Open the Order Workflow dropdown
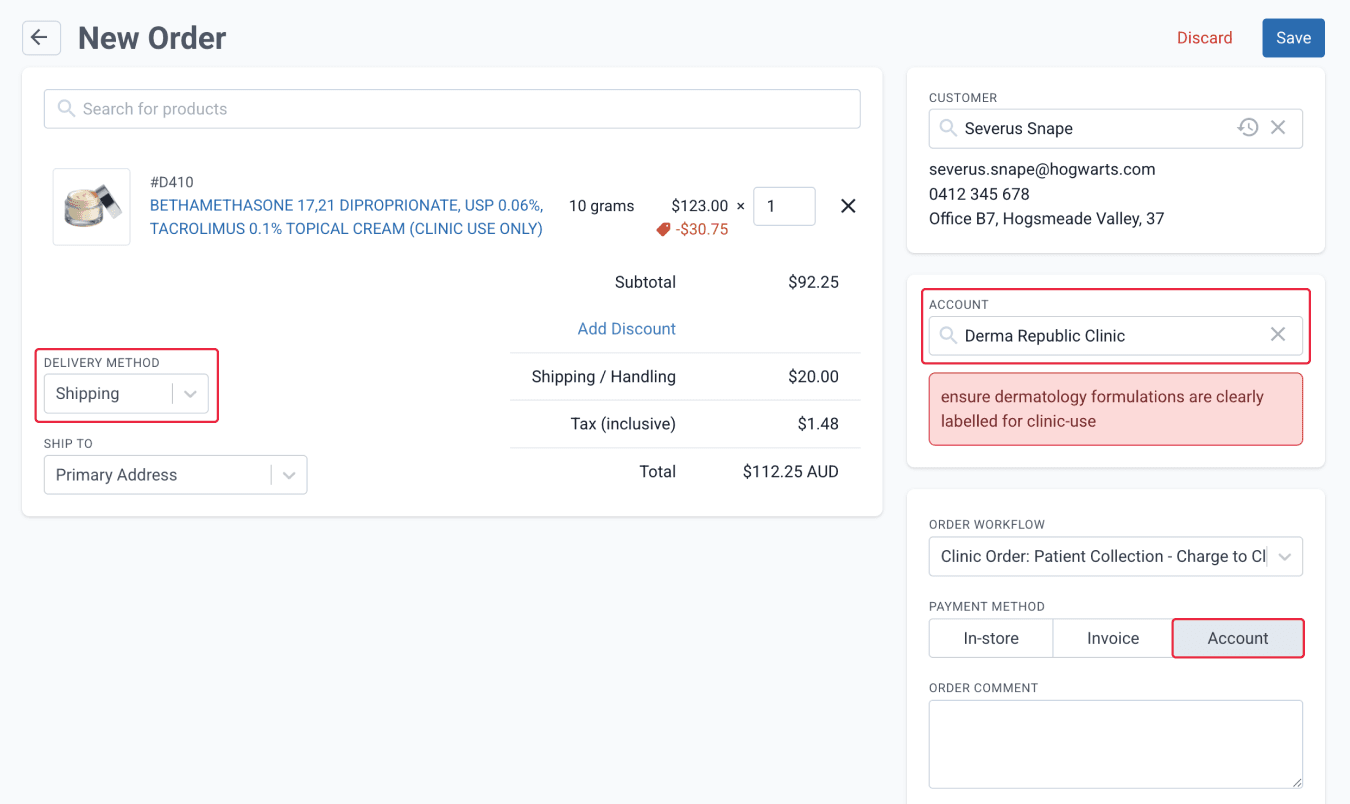This screenshot has height=804, width=1350. click(x=1116, y=556)
